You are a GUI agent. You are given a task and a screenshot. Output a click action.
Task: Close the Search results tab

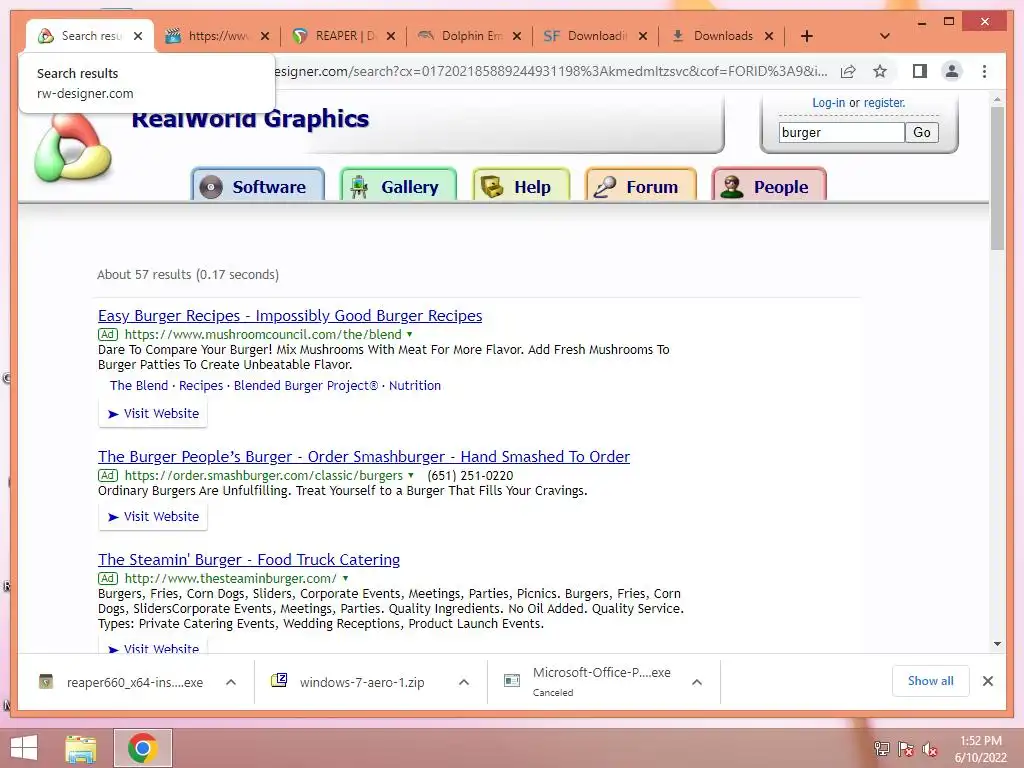coord(138,36)
